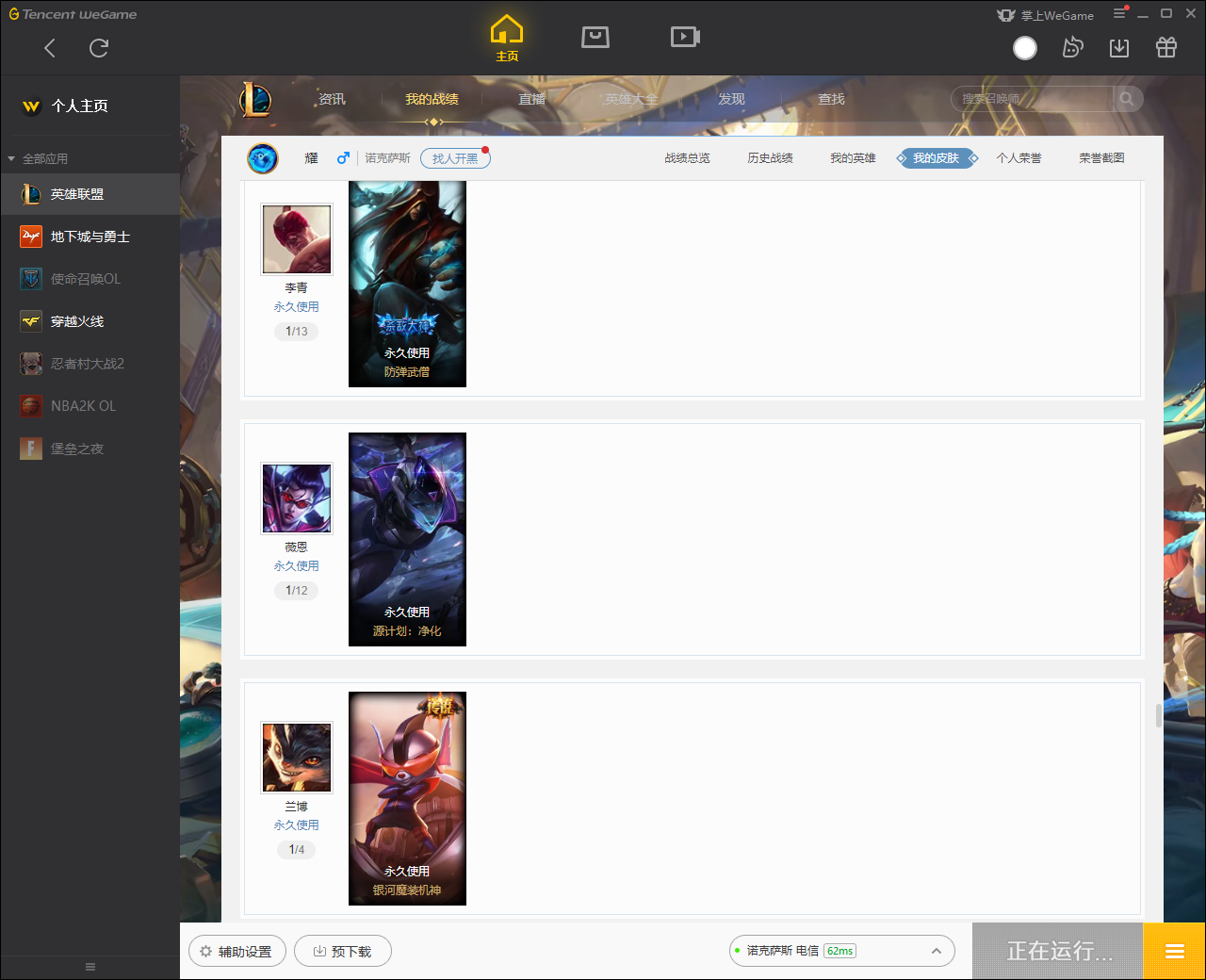The height and width of the screenshot is (980, 1206).
Task: Click the 预下载 button
Action: point(343,952)
